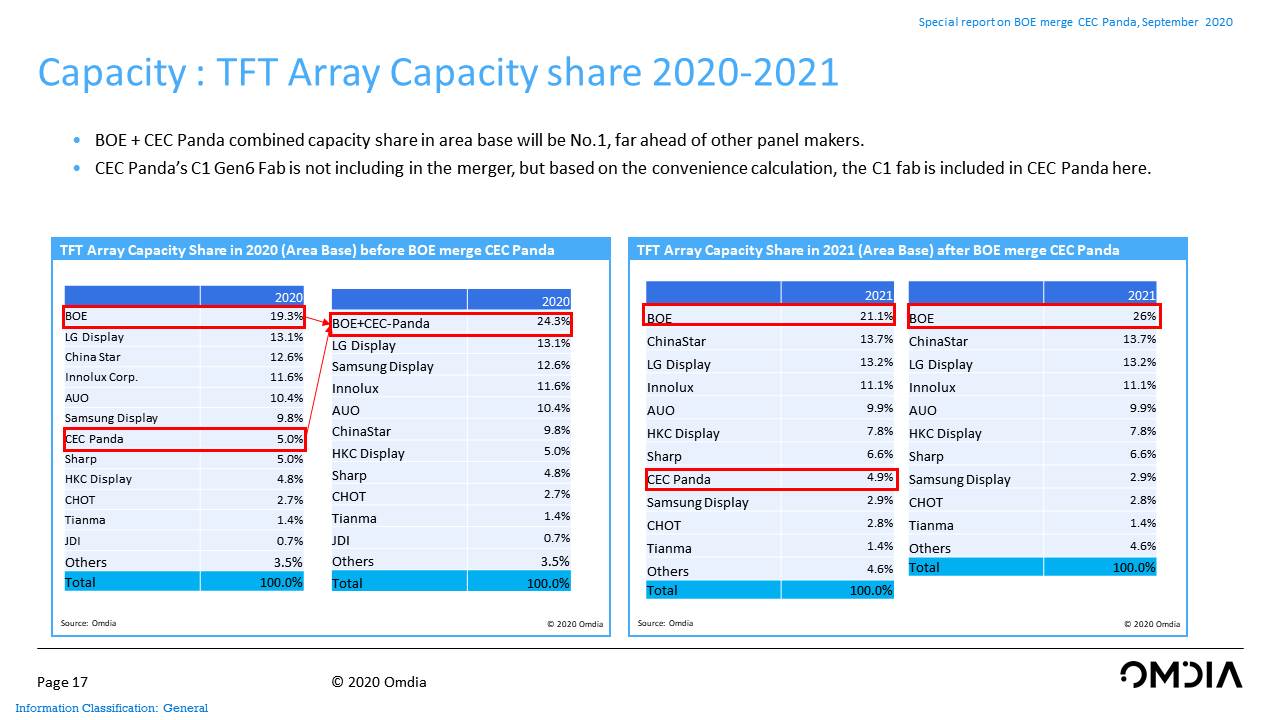The height and width of the screenshot is (720, 1280).
Task: Select the "BOE" label in the 19.3% row
Action: 76,316
